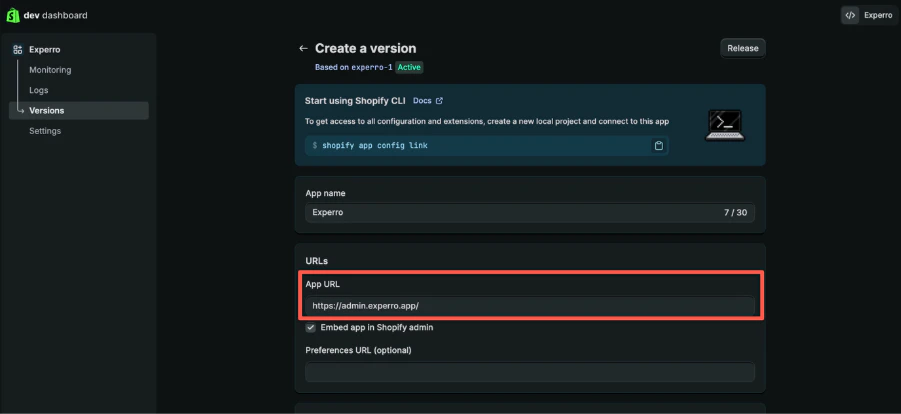Click the Active status badge
This screenshot has width=901, height=414.
tap(409, 67)
